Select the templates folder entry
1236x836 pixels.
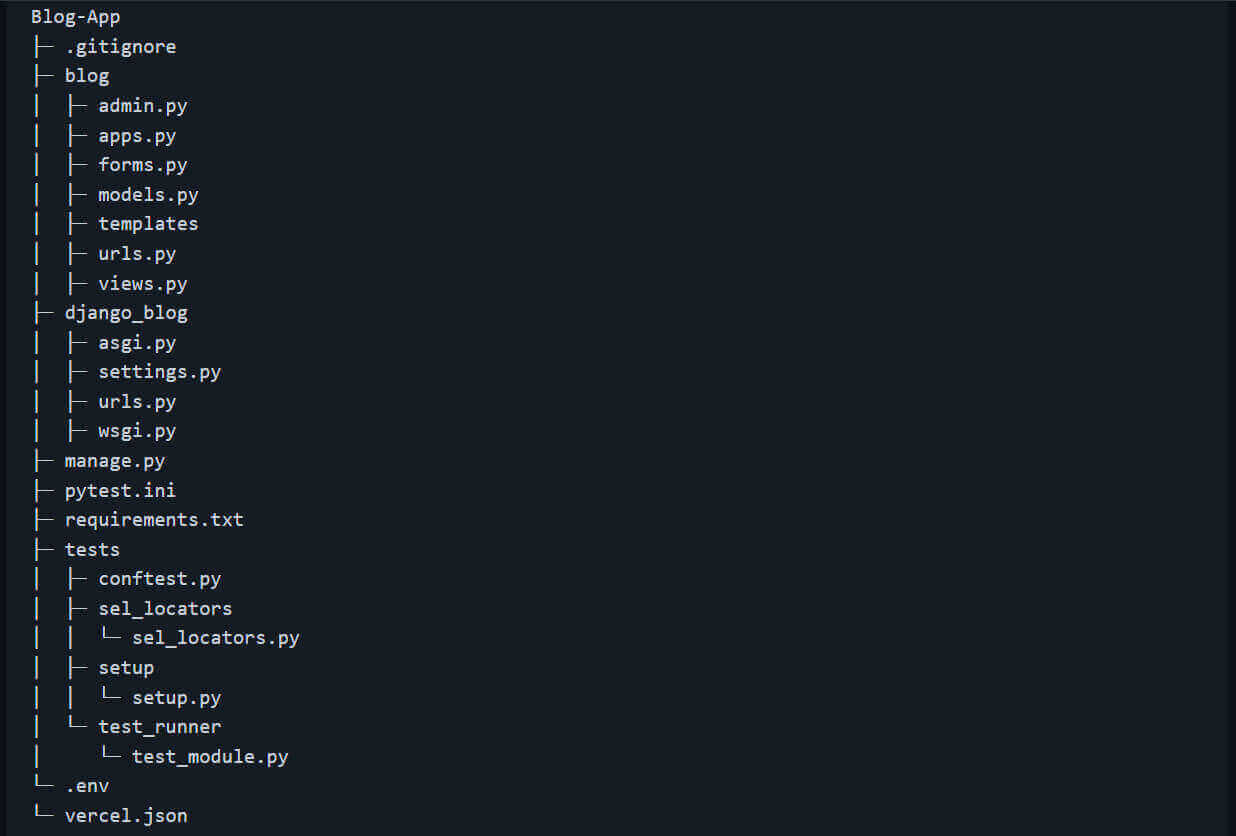[148, 224]
